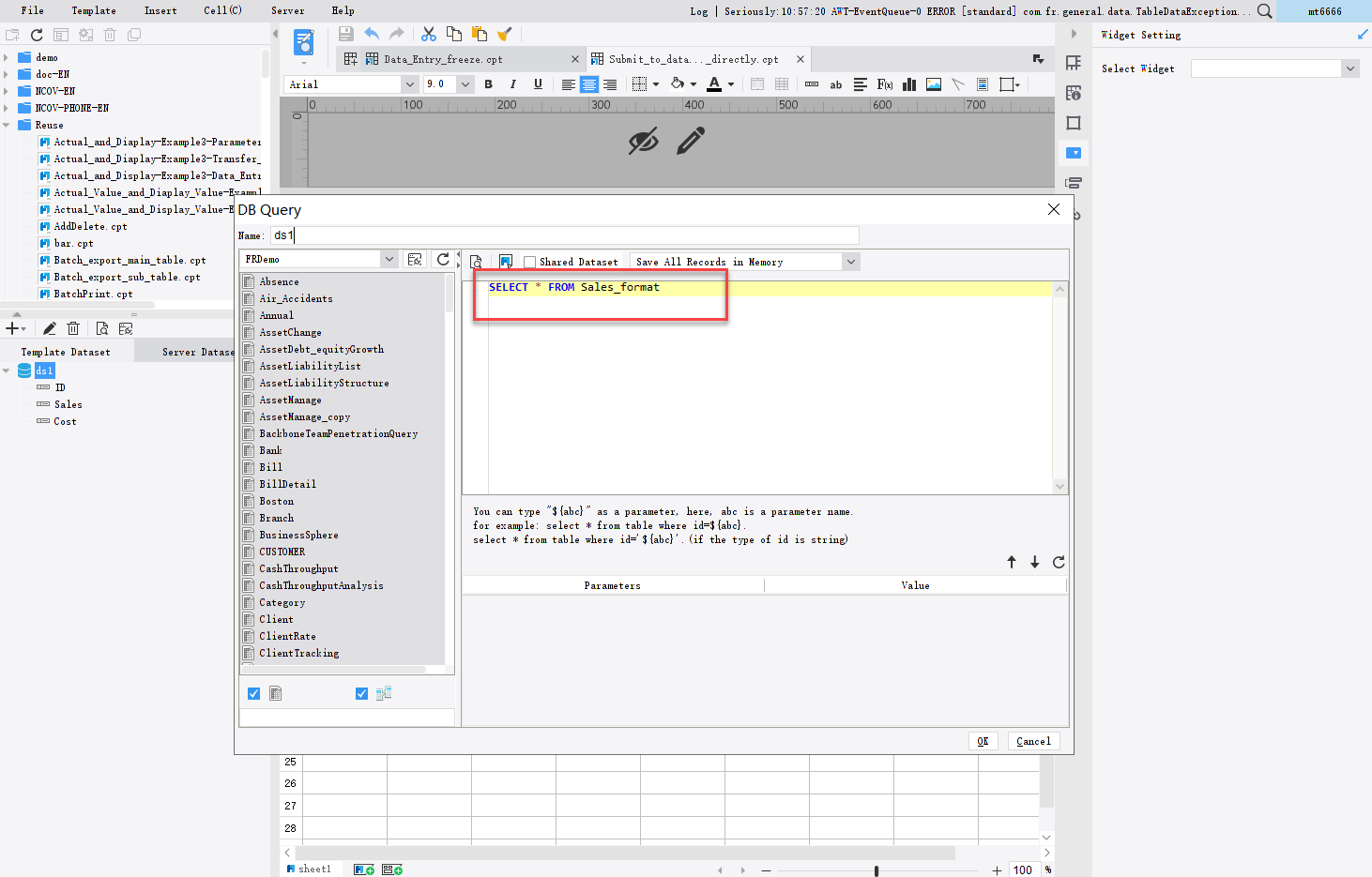1372x877 pixels.
Task: Collapse the ds1 dataset tree node
Action: [7, 370]
